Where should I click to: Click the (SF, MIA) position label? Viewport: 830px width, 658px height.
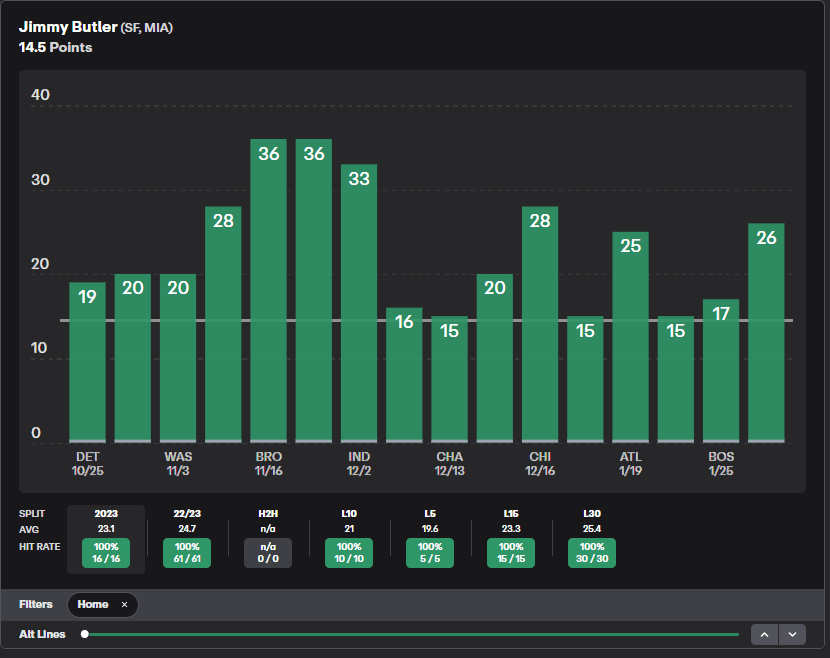click(147, 28)
